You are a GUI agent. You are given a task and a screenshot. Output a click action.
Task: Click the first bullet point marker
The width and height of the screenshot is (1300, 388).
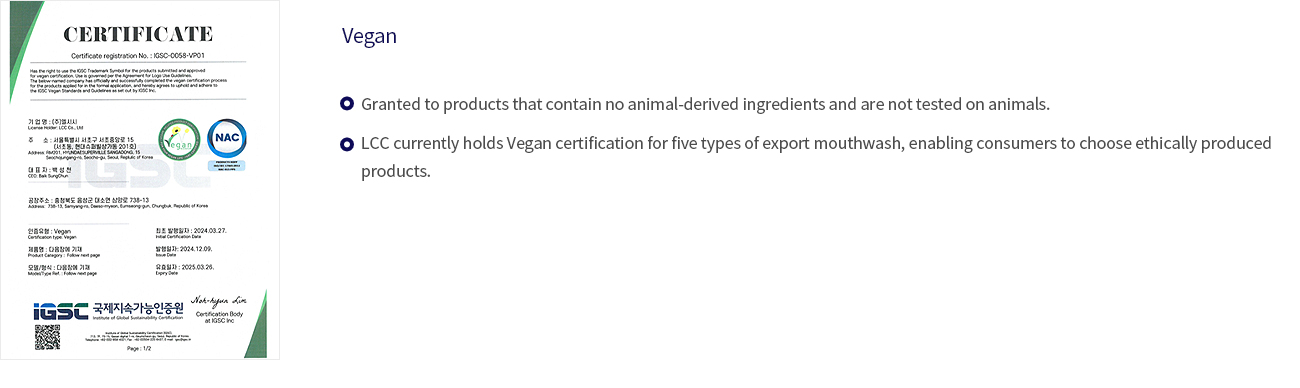click(346, 104)
